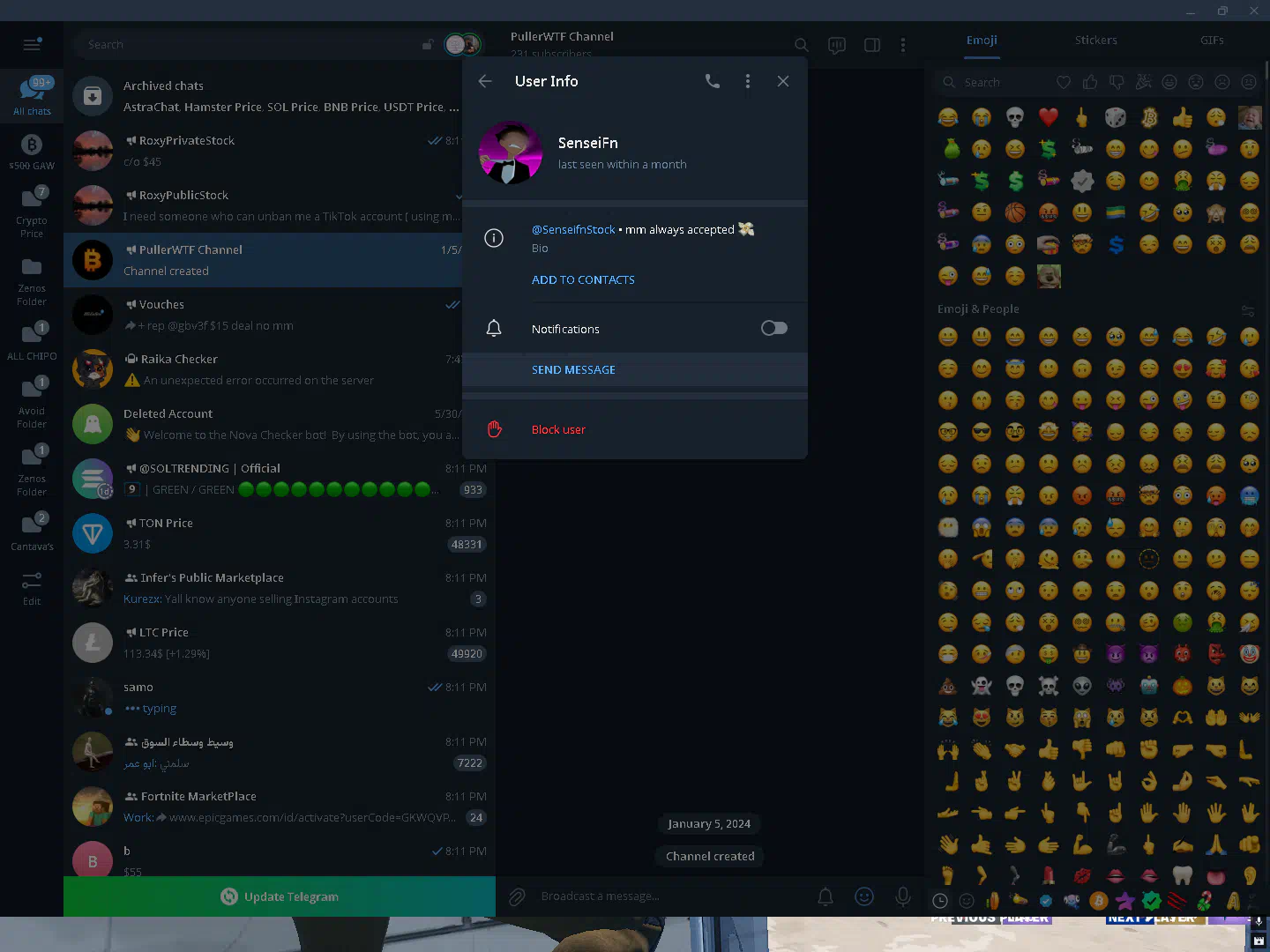Jump to recent emoji clock icon
Image resolution: width=1270 pixels, height=952 pixels.
(940, 901)
